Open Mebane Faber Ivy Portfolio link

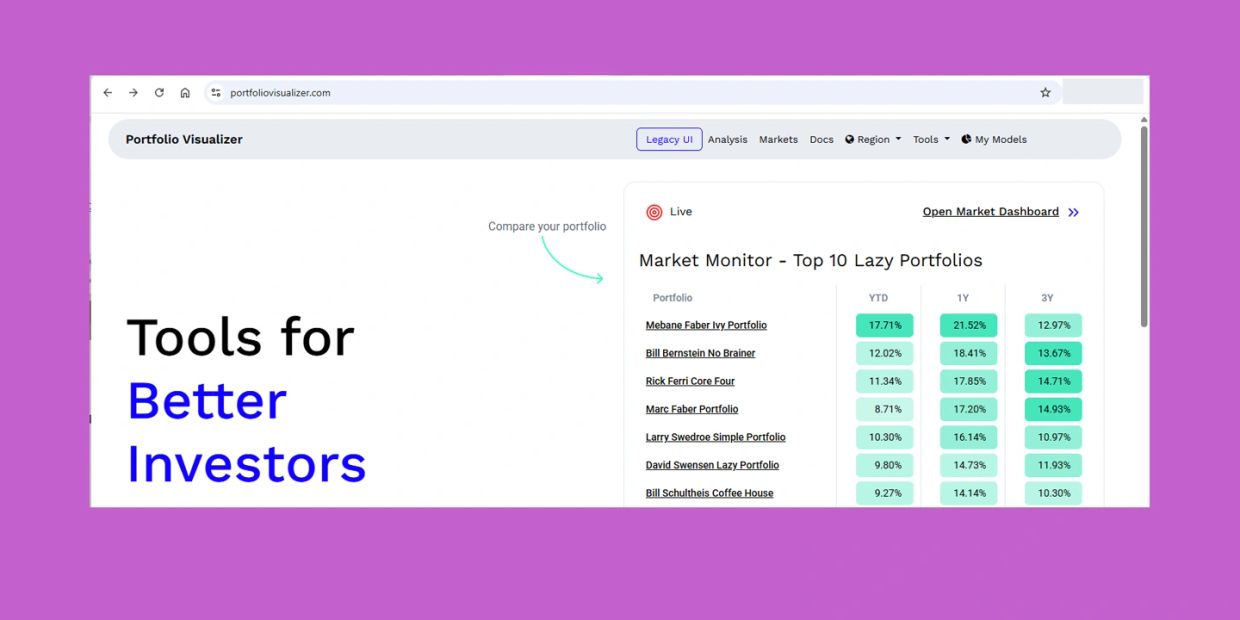(x=706, y=325)
